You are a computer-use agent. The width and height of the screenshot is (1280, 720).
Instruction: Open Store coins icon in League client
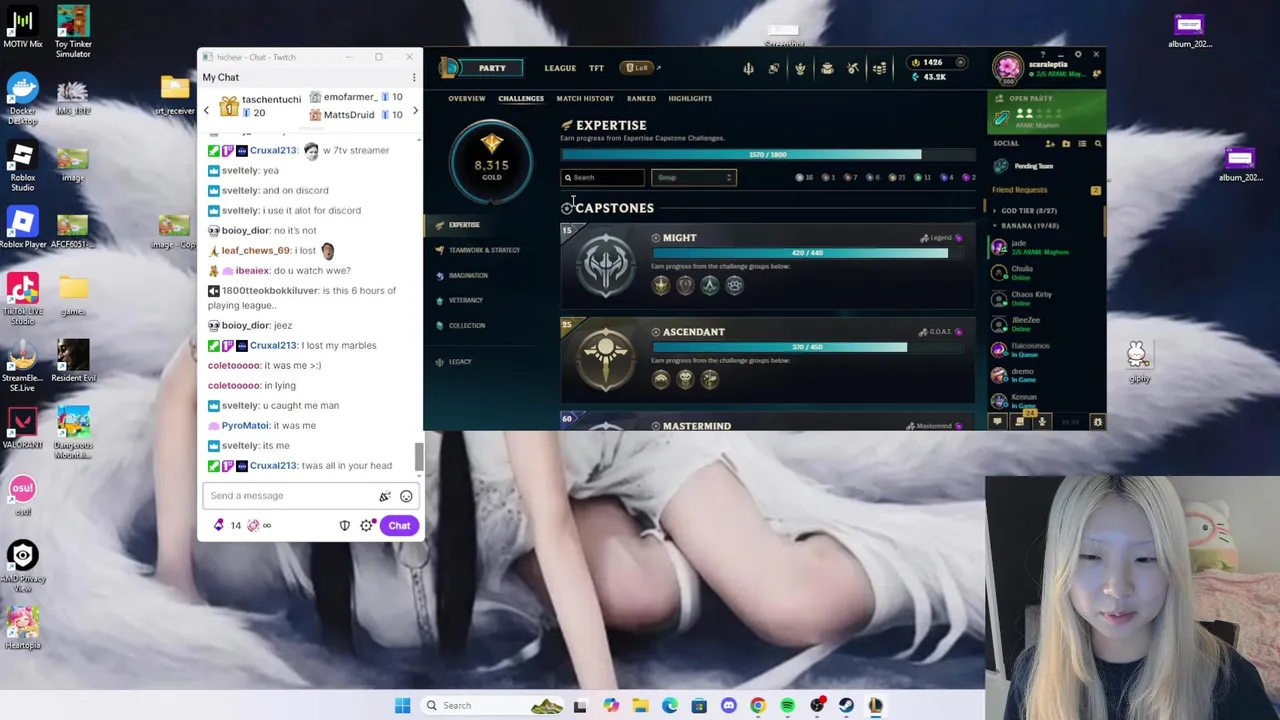879,68
